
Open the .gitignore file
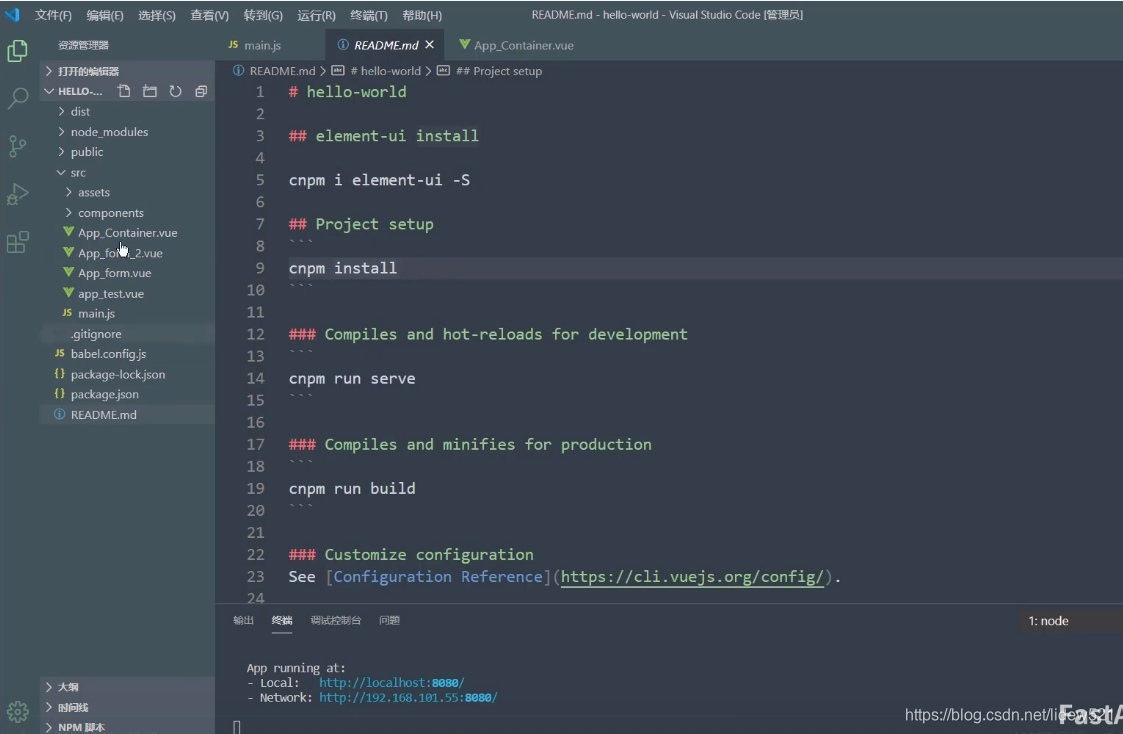pyautogui.click(x=127, y=334)
